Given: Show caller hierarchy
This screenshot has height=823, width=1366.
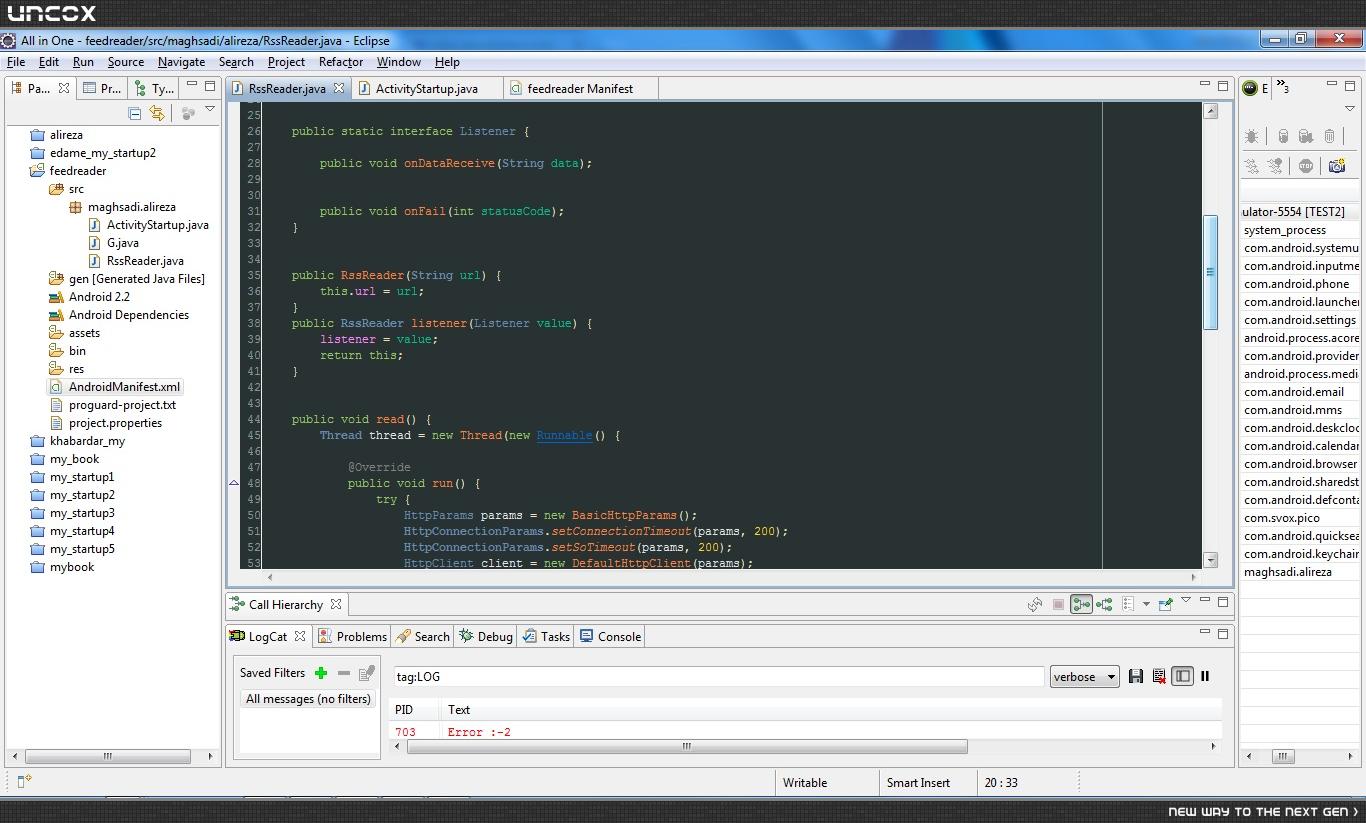Looking at the screenshot, I should pyautogui.click(x=1081, y=604).
